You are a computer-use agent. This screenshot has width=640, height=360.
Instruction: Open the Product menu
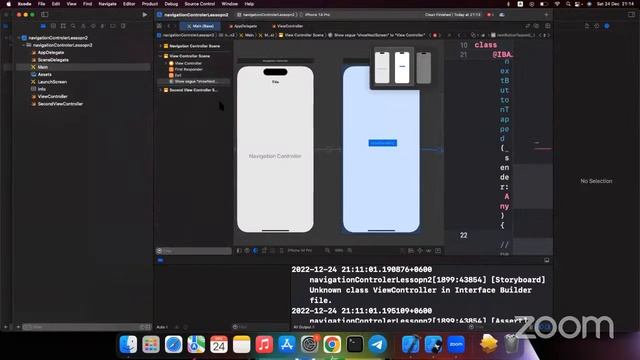pyautogui.click(x=150, y=4)
